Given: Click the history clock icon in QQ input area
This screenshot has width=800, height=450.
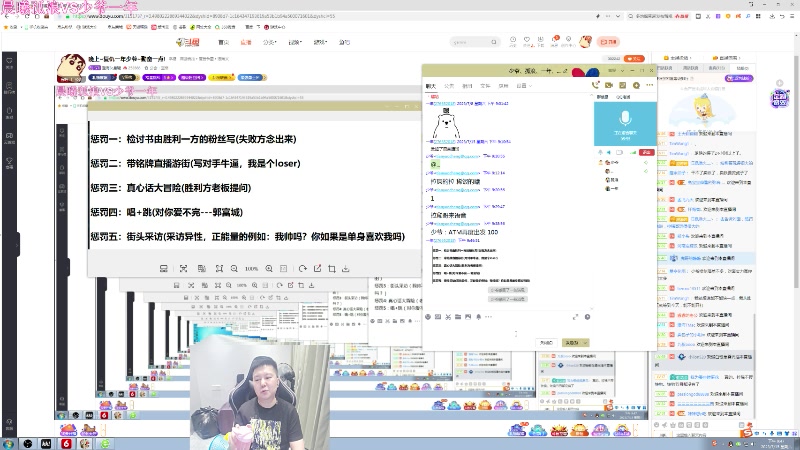Looking at the screenshot, I should coord(587,317).
